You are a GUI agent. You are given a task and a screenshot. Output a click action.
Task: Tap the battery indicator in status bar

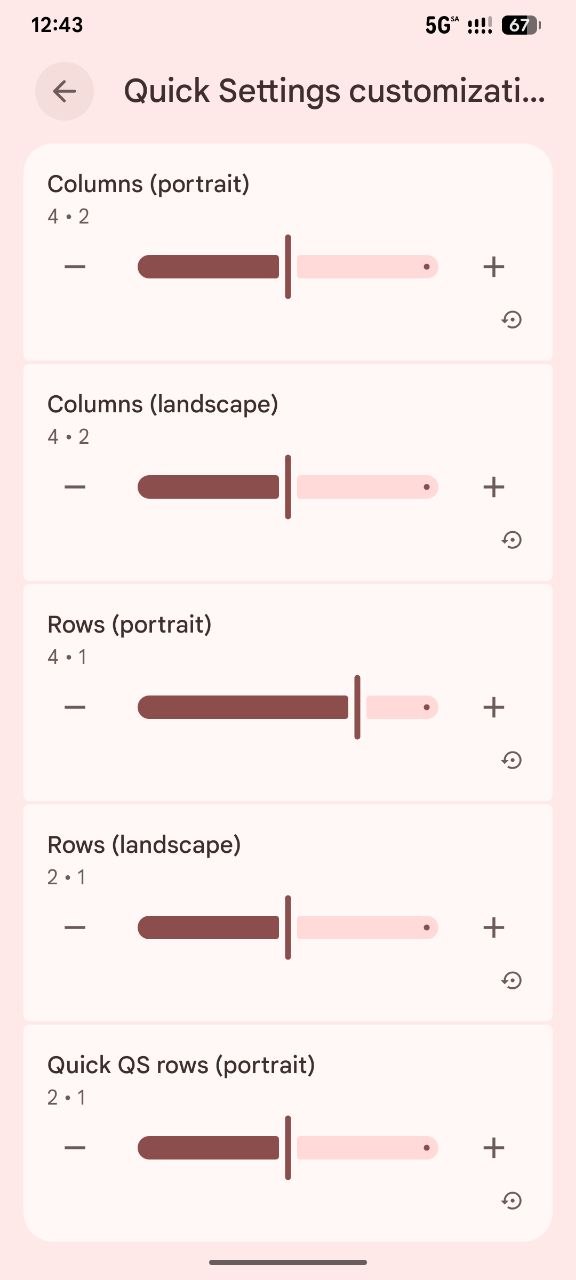tap(520, 26)
